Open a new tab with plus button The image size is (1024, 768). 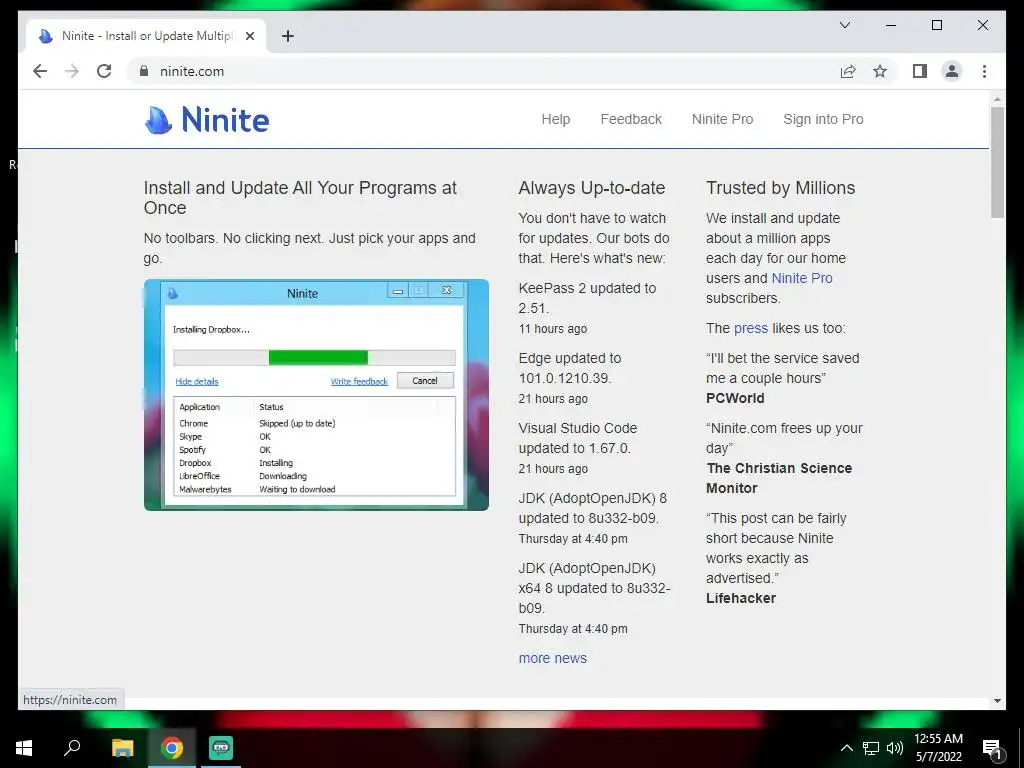point(288,36)
